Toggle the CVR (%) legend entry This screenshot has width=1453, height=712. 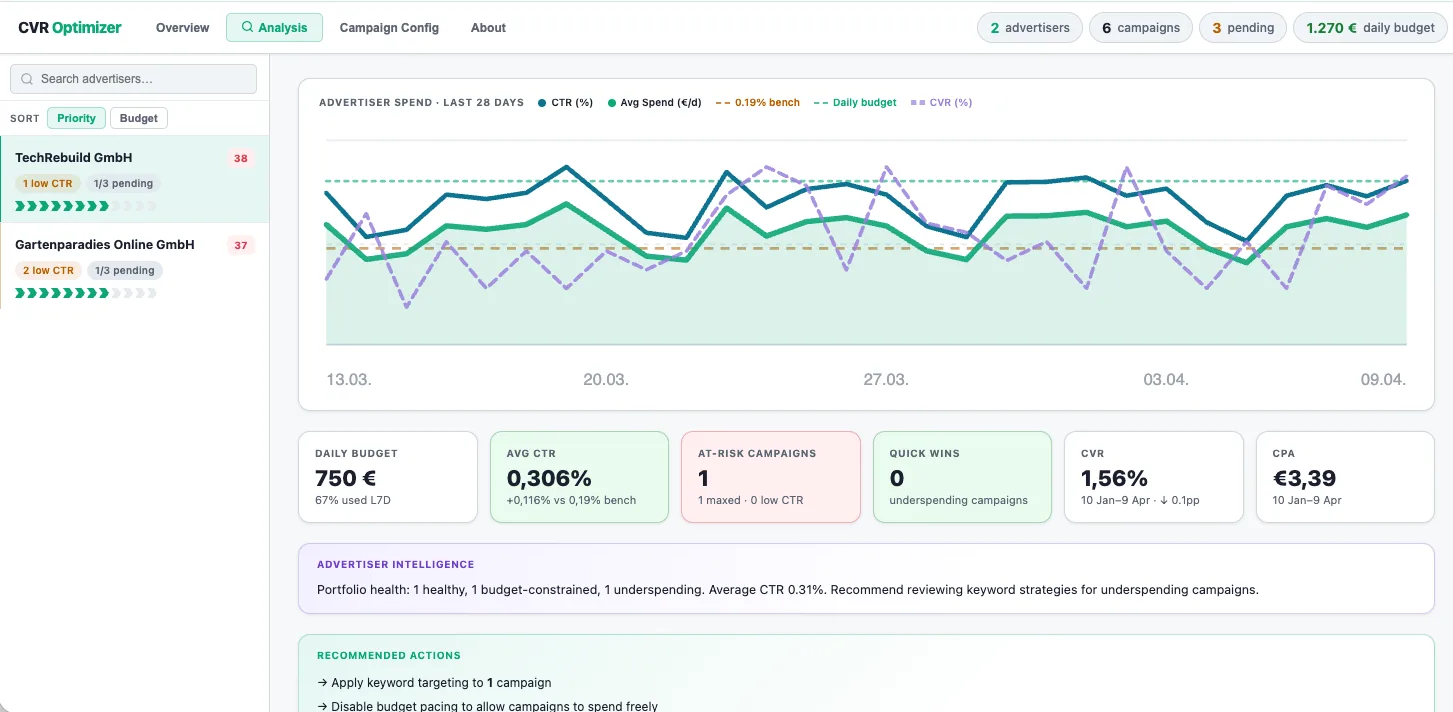click(x=941, y=103)
